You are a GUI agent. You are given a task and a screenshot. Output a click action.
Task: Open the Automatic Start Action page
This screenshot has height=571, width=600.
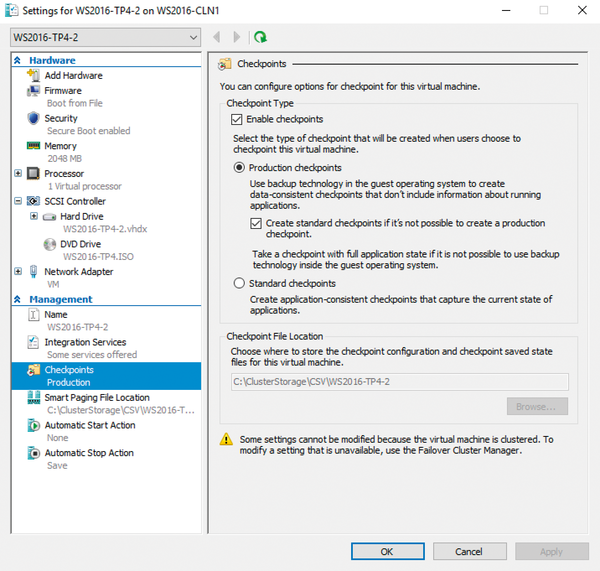pos(90,425)
